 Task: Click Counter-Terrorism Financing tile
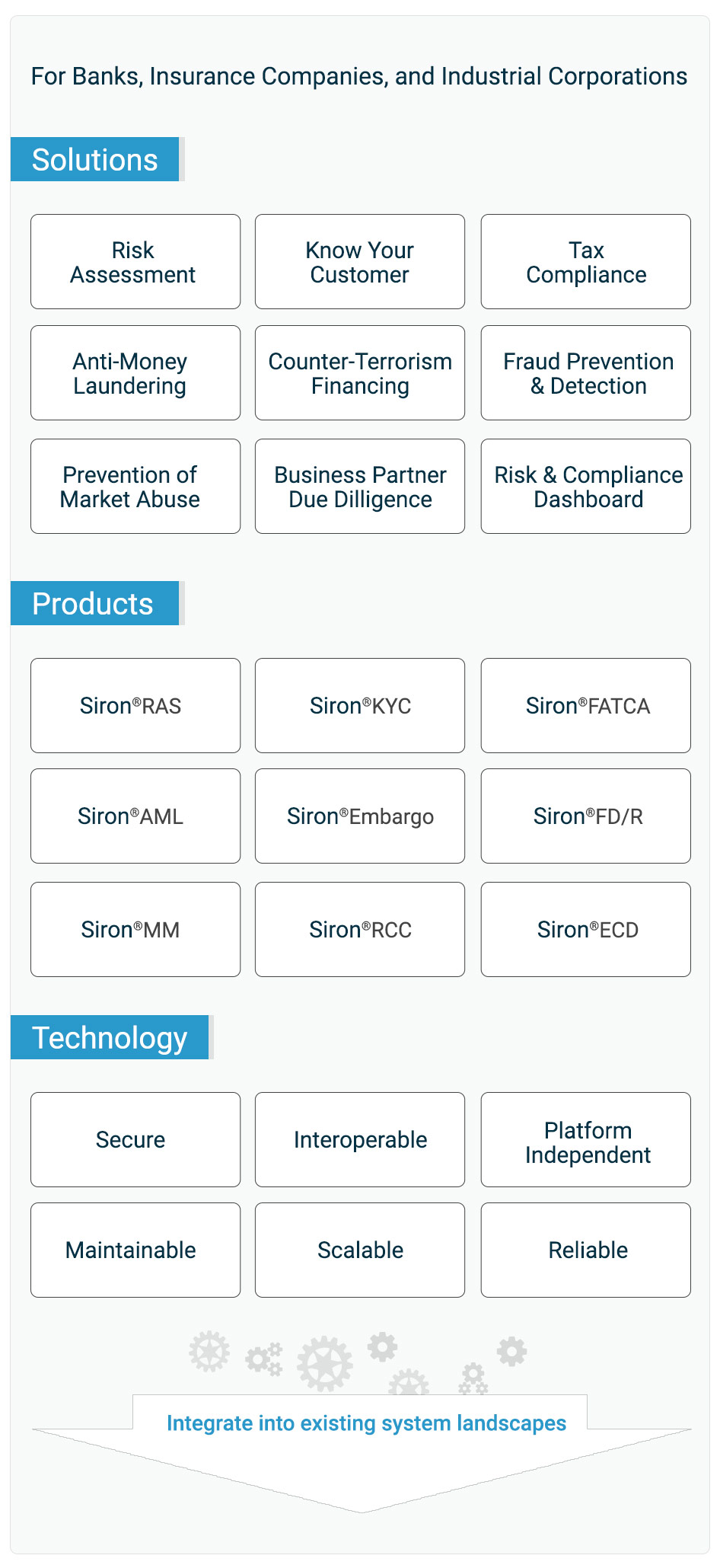360,372
